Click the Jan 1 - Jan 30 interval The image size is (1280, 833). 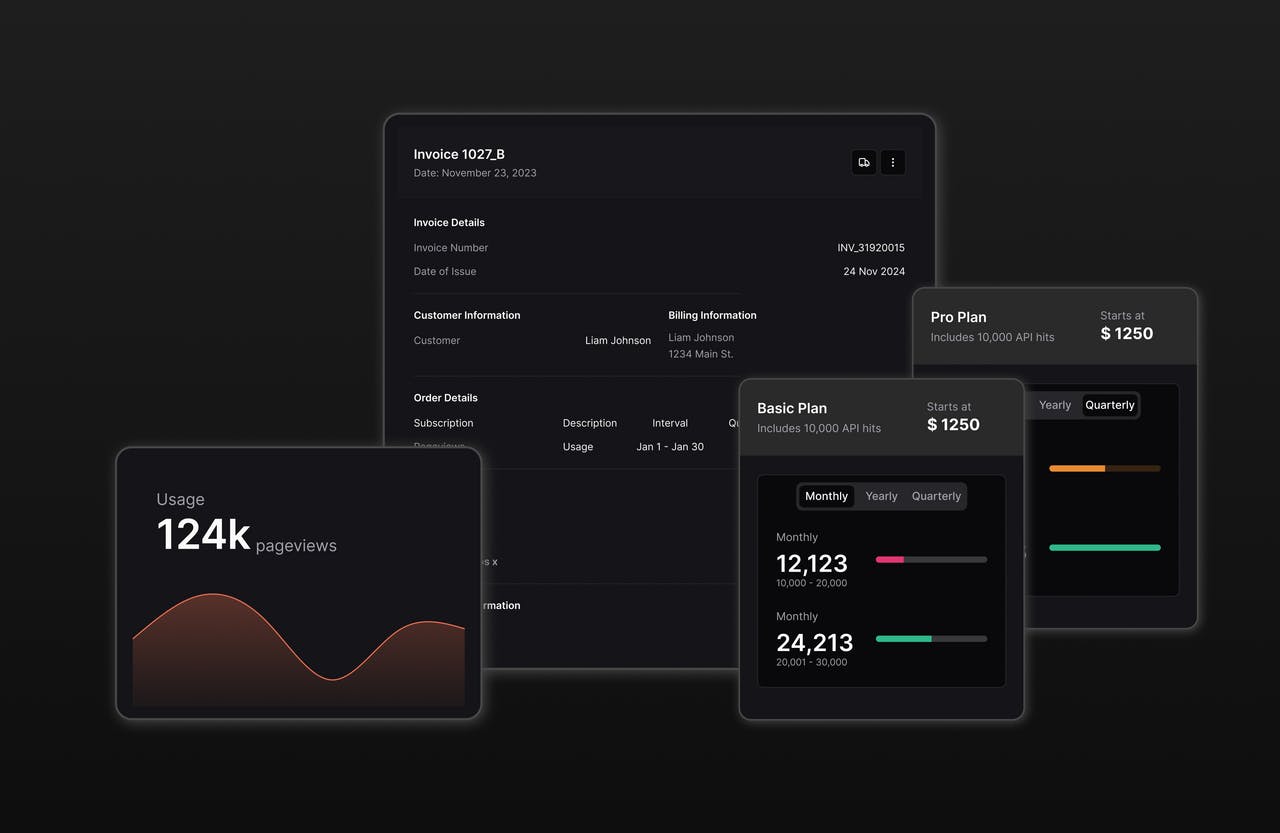670,447
